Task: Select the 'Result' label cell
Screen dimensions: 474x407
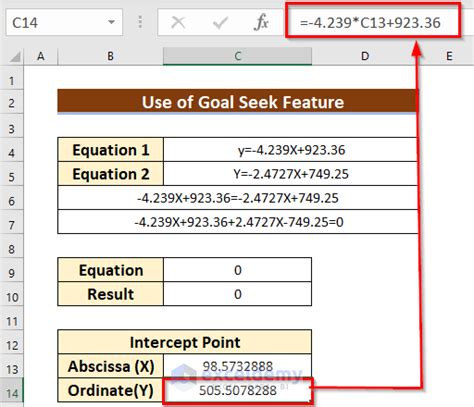Action: pyautogui.click(x=110, y=294)
